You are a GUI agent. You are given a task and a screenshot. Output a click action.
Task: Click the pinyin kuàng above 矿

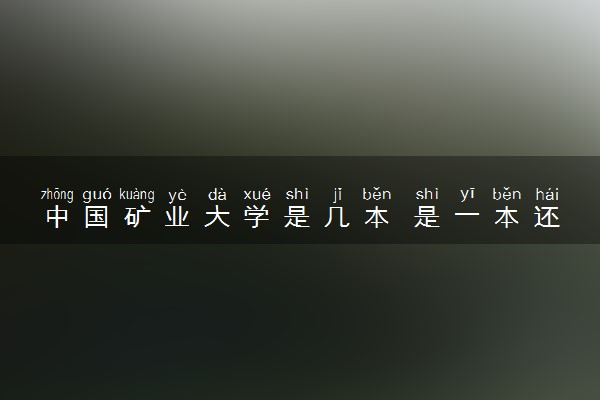coord(137,195)
